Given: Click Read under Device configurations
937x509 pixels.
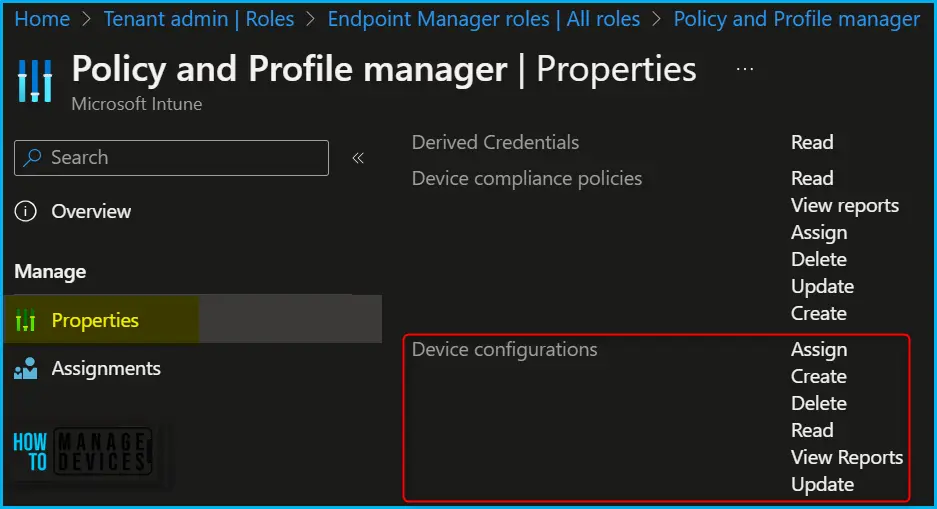Looking at the screenshot, I should coord(812,430).
